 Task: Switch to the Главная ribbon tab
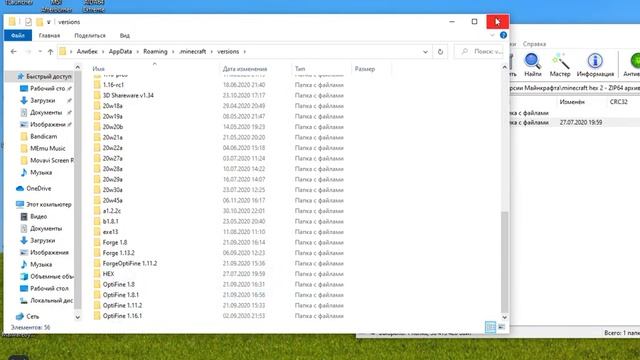tap(49, 36)
